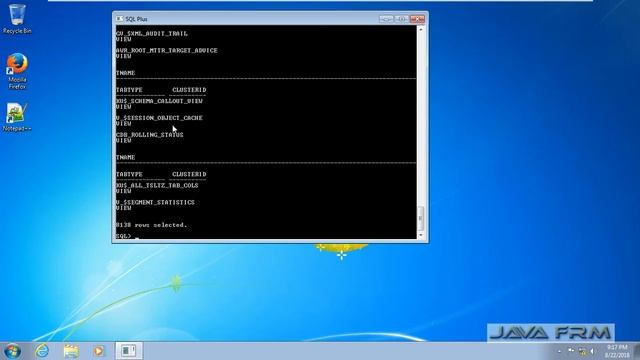Open the Notepad++ desktop shortcut

pos(17,117)
